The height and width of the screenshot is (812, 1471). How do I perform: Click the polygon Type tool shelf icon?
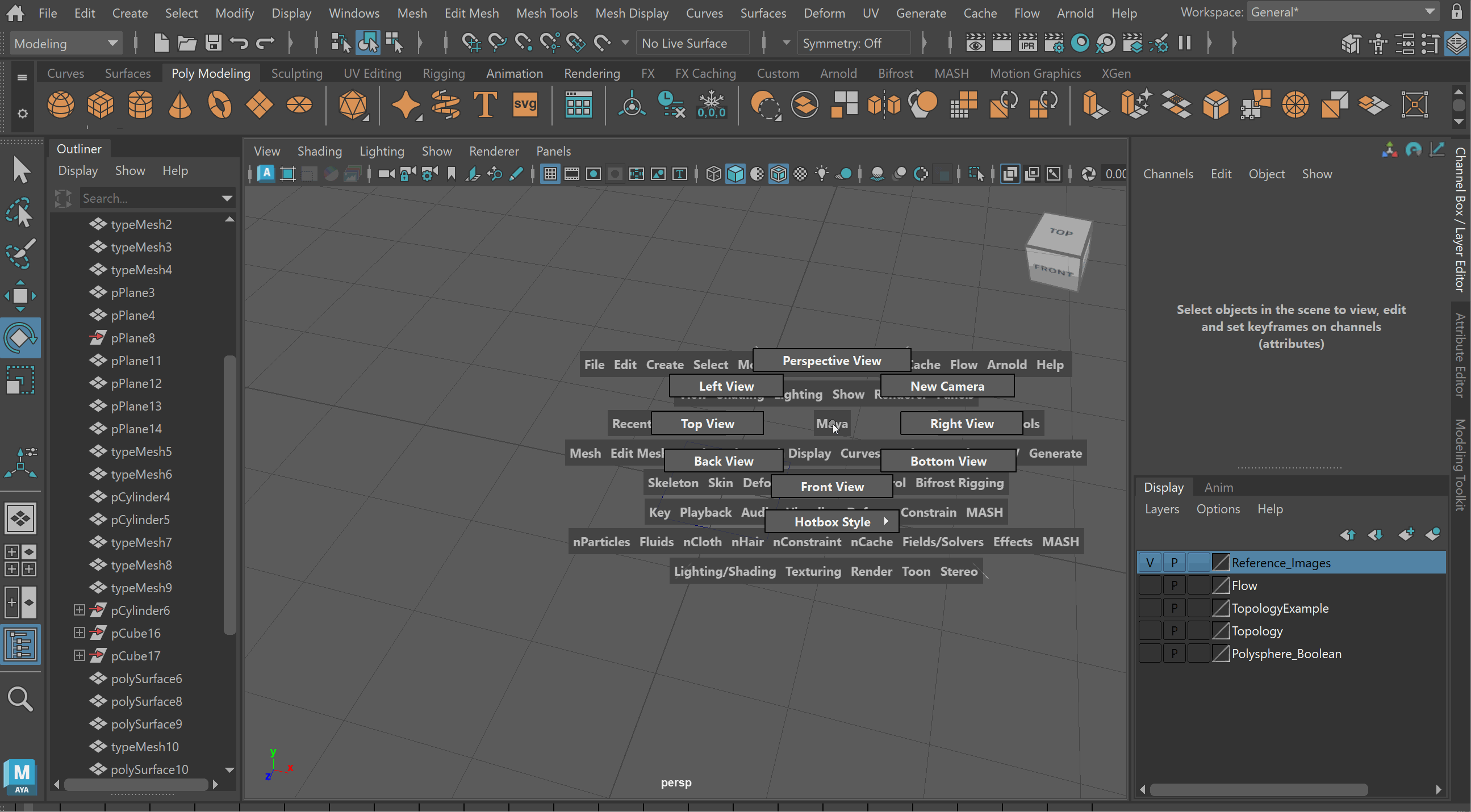tap(485, 105)
